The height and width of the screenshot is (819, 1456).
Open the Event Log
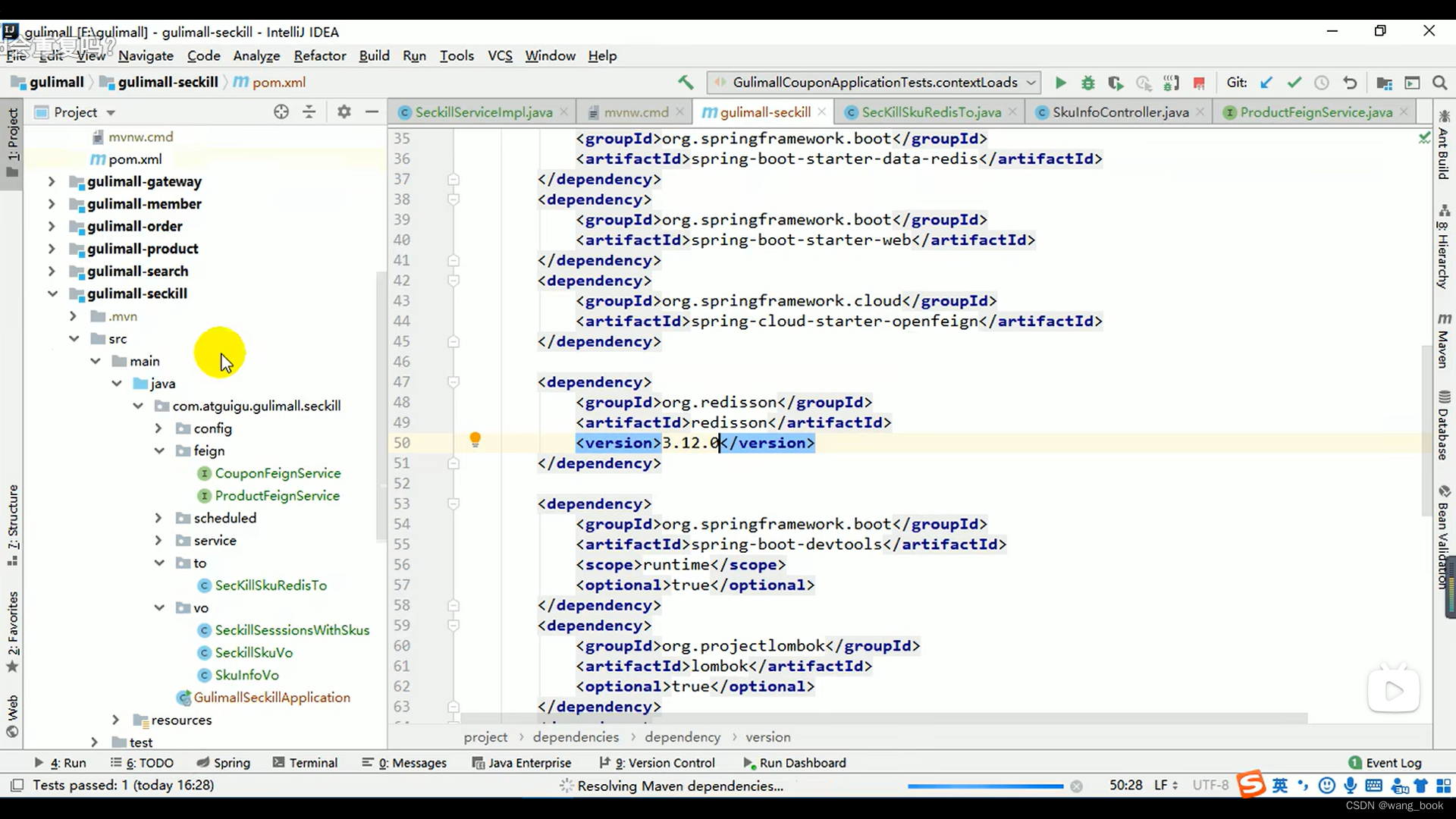[1385, 763]
